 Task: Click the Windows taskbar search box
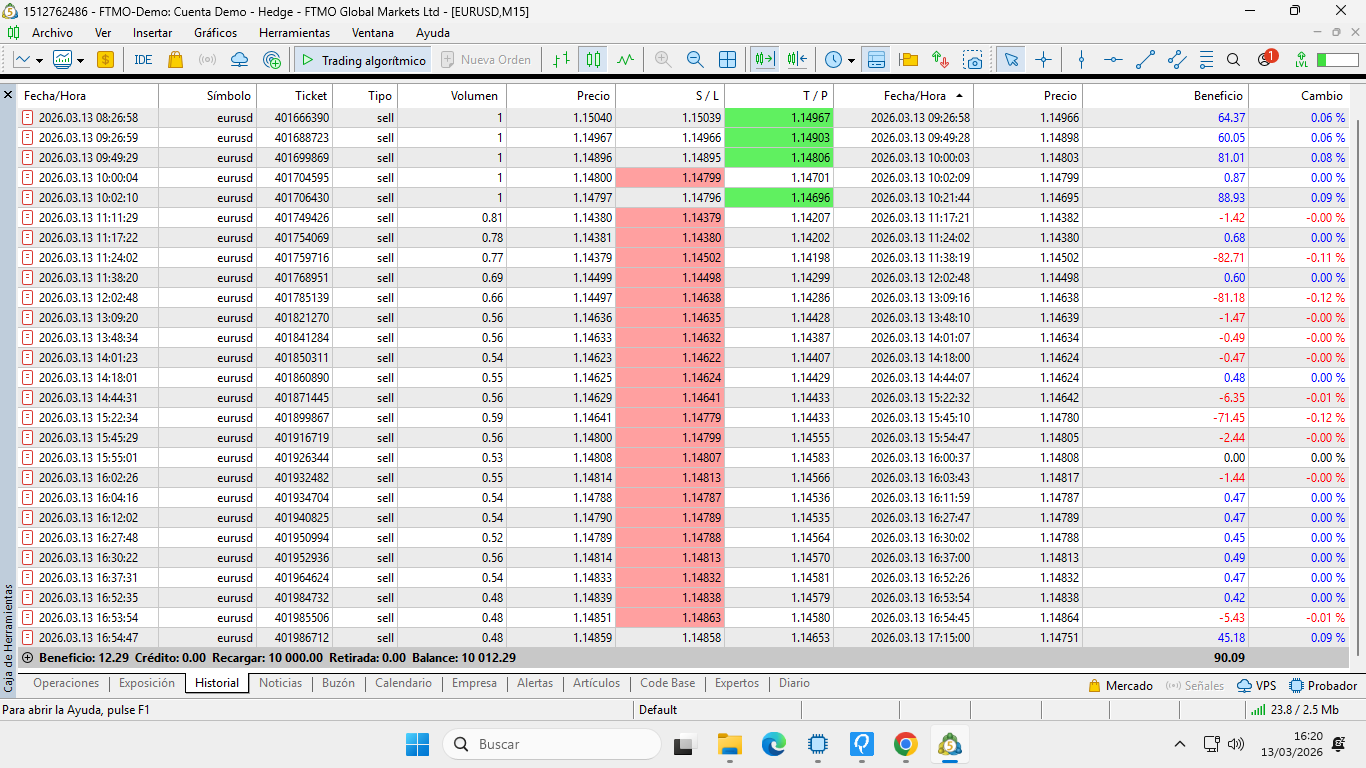551,744
